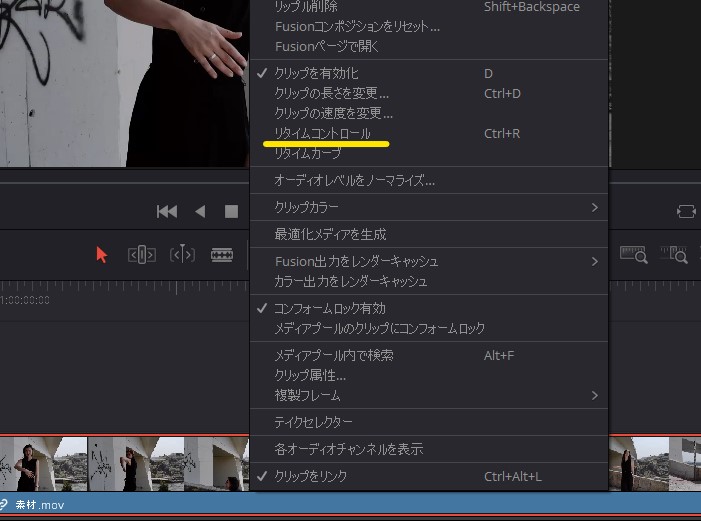Expand the 複製フレーム submenu
The width and height of the screenshot is (701, 521).
tap(429, 395)
